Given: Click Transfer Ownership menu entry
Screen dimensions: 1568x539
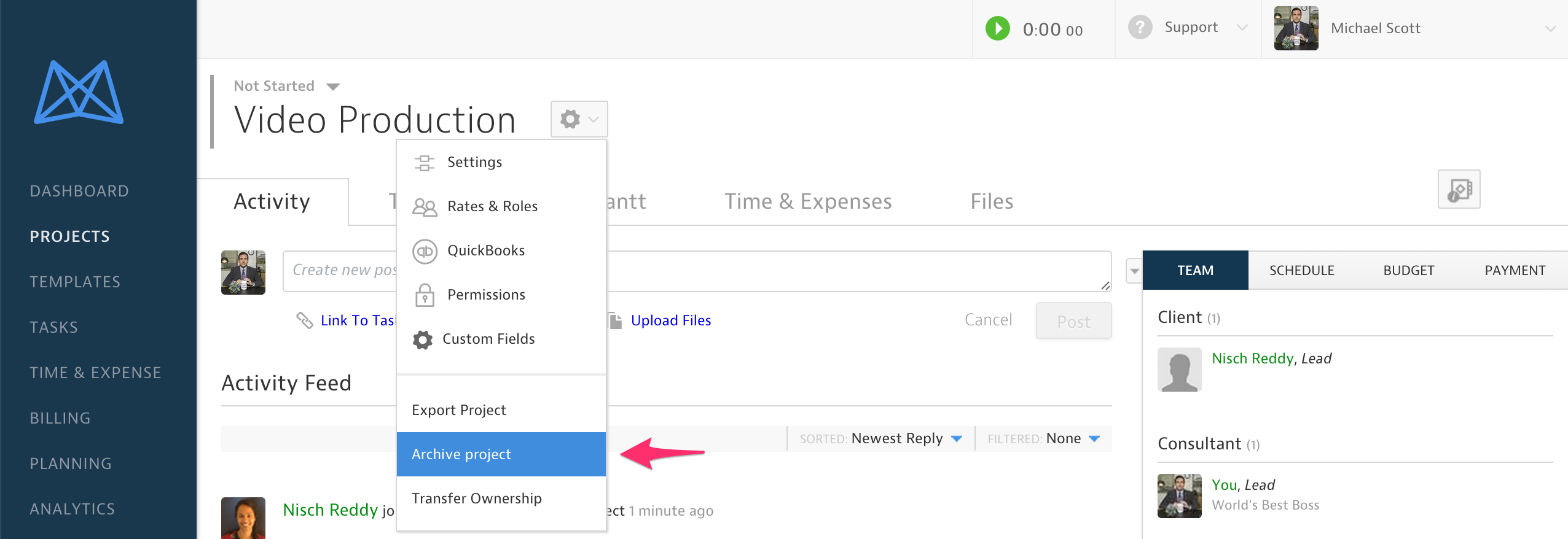Looking at the screenshot, I should [476, 498].
